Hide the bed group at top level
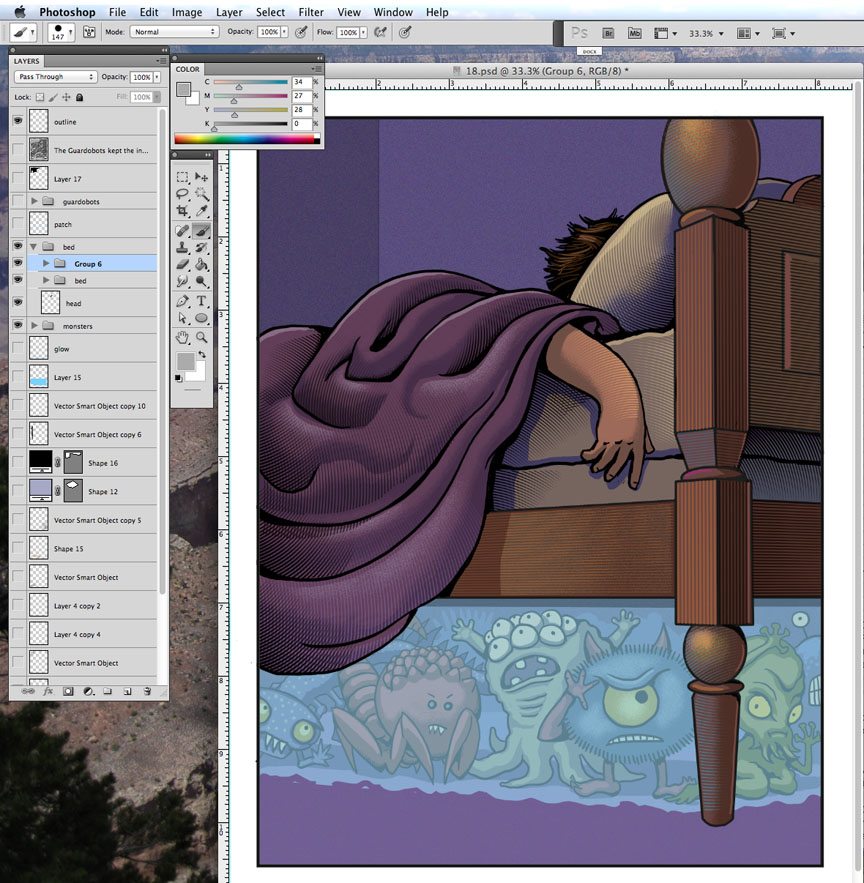Screen dimensions: 864x883 (x=18, y=246)
